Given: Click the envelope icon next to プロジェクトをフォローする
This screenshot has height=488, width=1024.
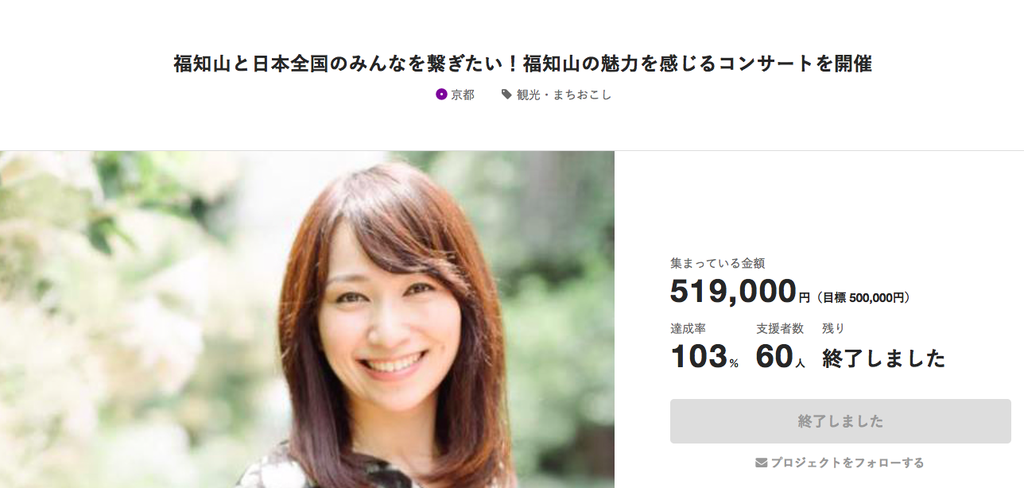Looking at the screenshot, I should [x=761, y=463].
